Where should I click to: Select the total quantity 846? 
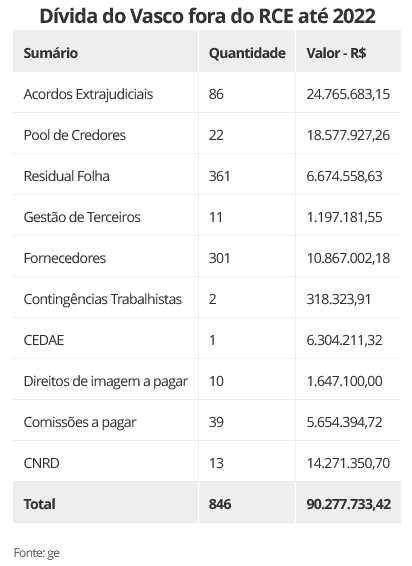coord(220,504)
